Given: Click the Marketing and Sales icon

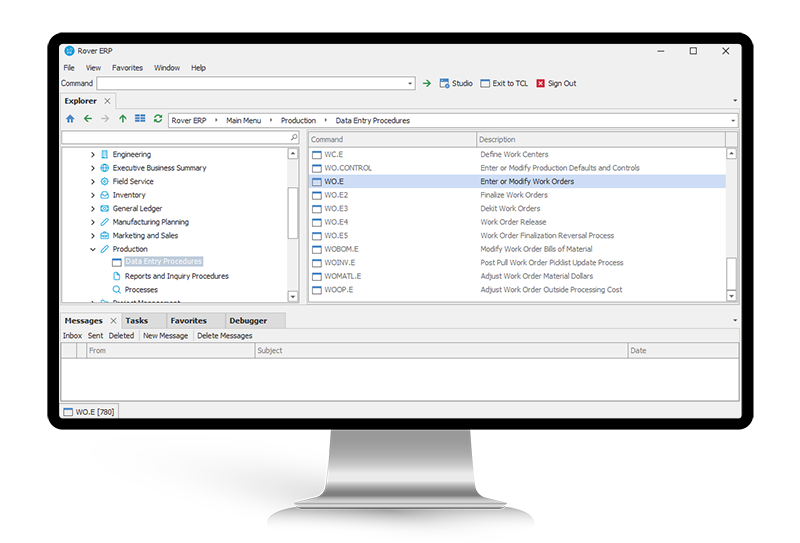Looking at the screenshot, I should pos(105,235).
